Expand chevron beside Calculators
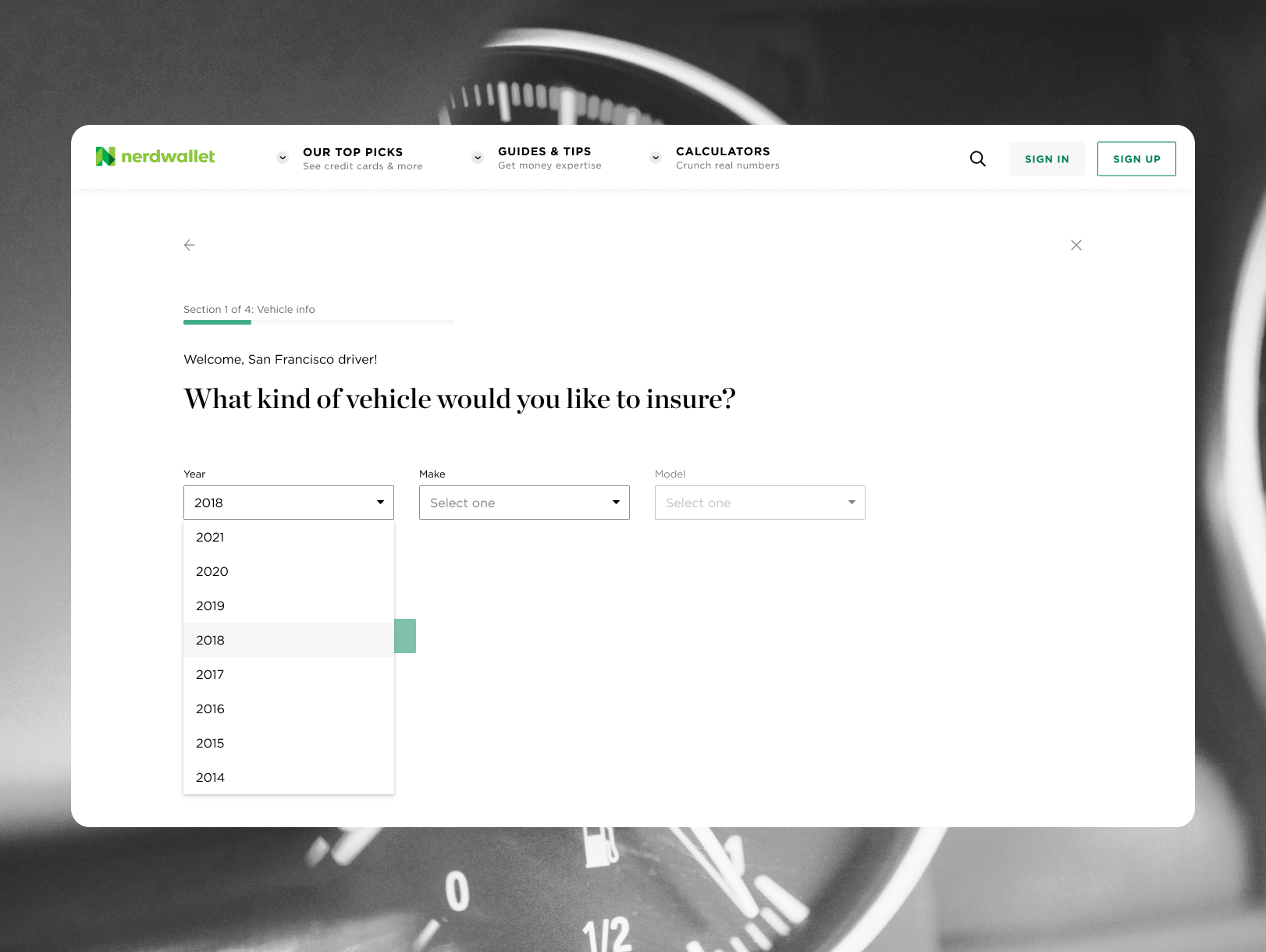 tap(656, 158)
